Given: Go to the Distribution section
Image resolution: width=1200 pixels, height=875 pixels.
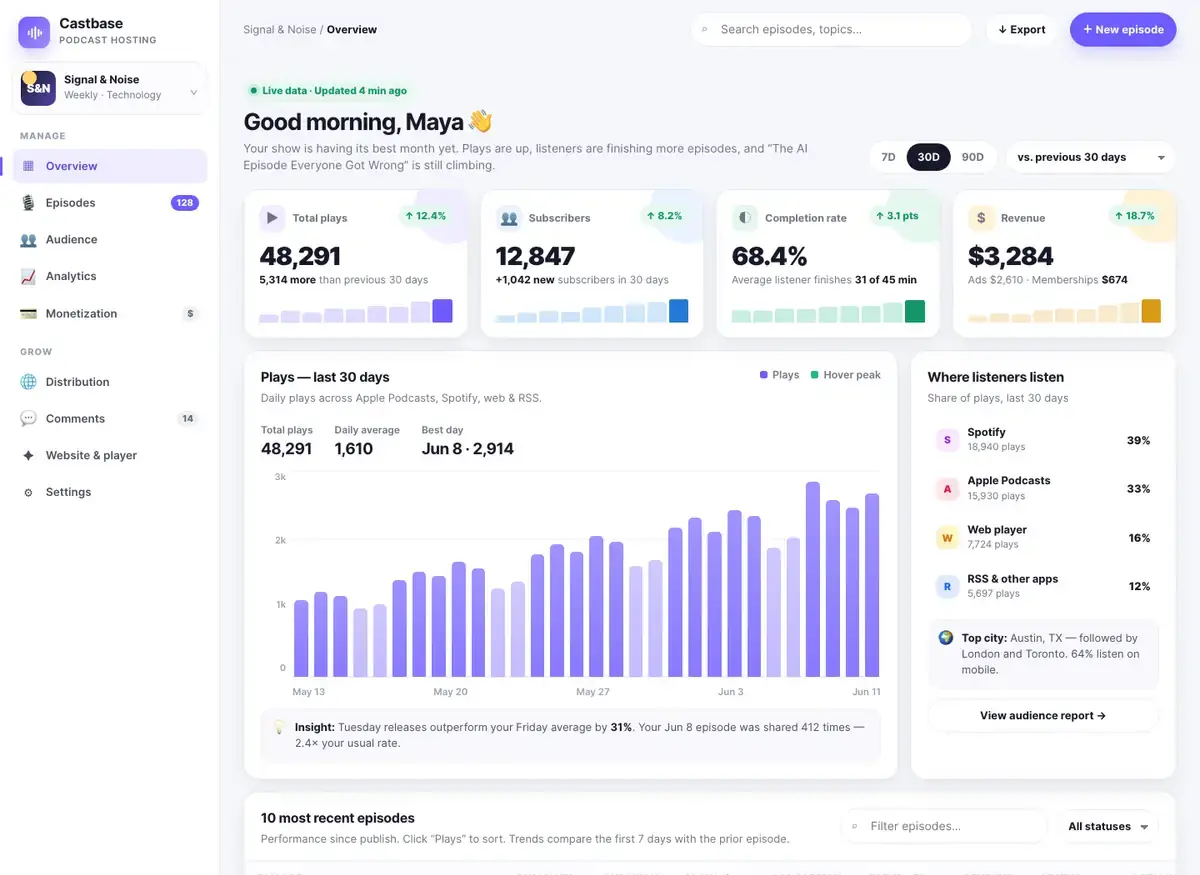Looking at the screenshot, I should pos(110,382).
